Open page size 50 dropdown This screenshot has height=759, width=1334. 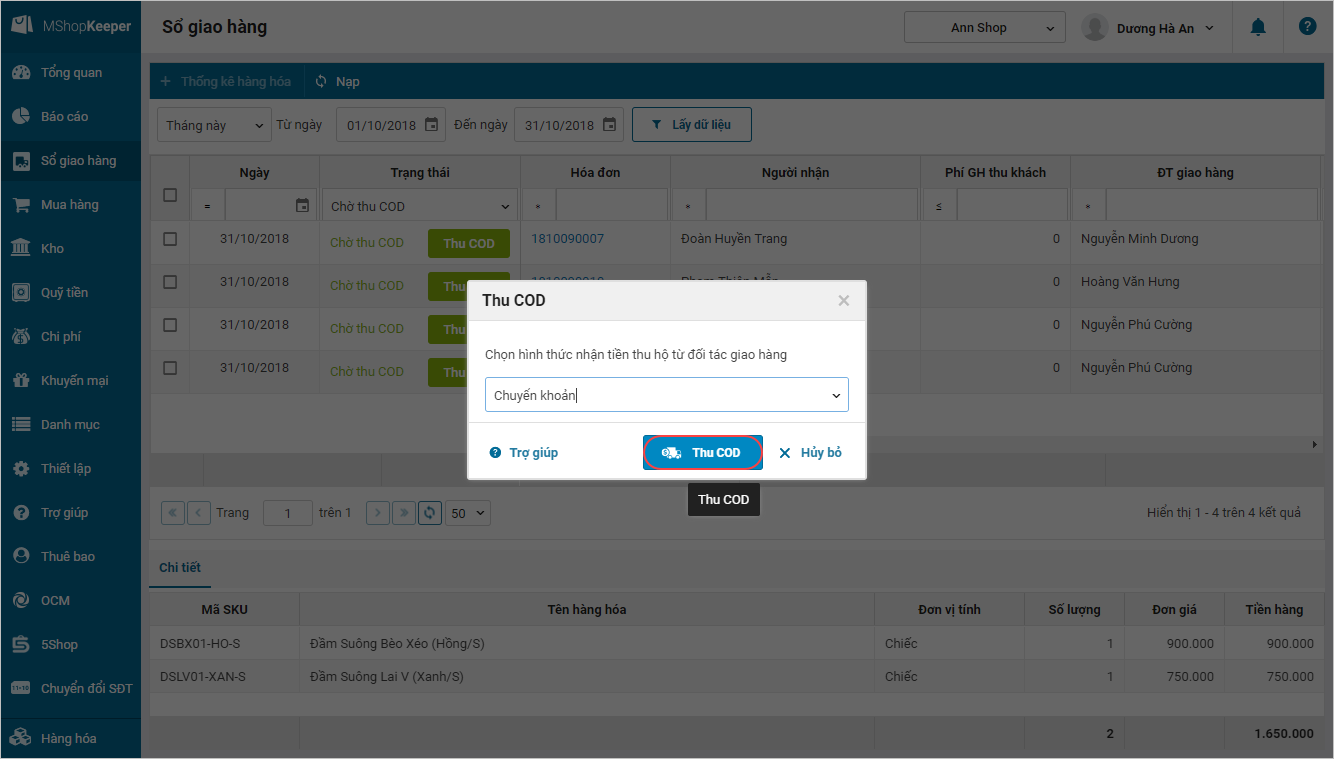(x=467, y=513)
